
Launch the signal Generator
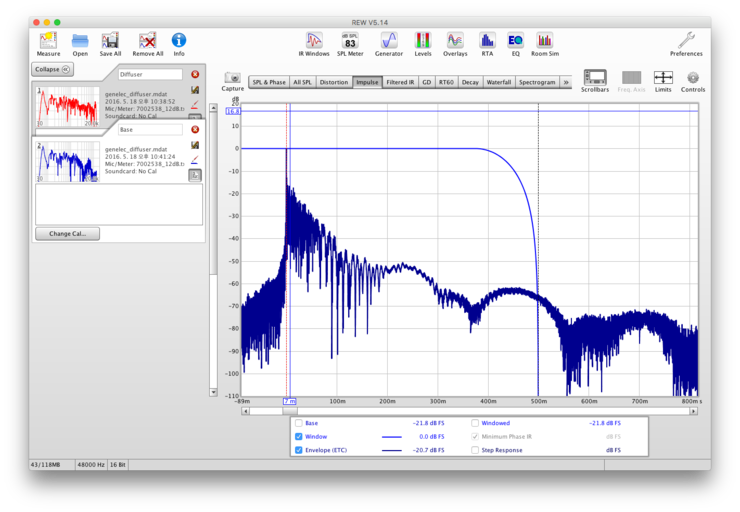coord(389,41)
